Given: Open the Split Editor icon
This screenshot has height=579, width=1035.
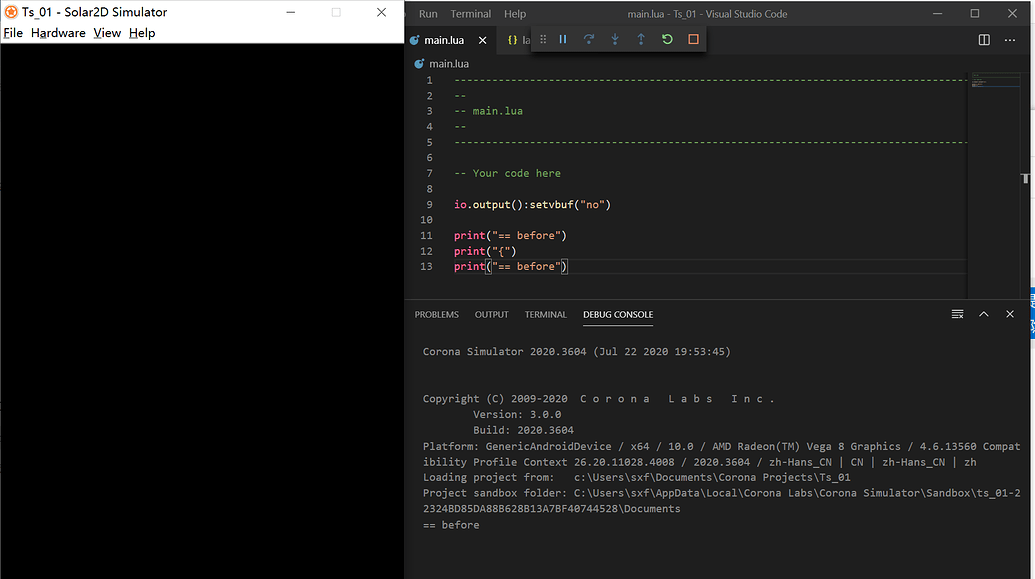Looking at the screenshot, I should pyautogui.click(x=983, y=39).
